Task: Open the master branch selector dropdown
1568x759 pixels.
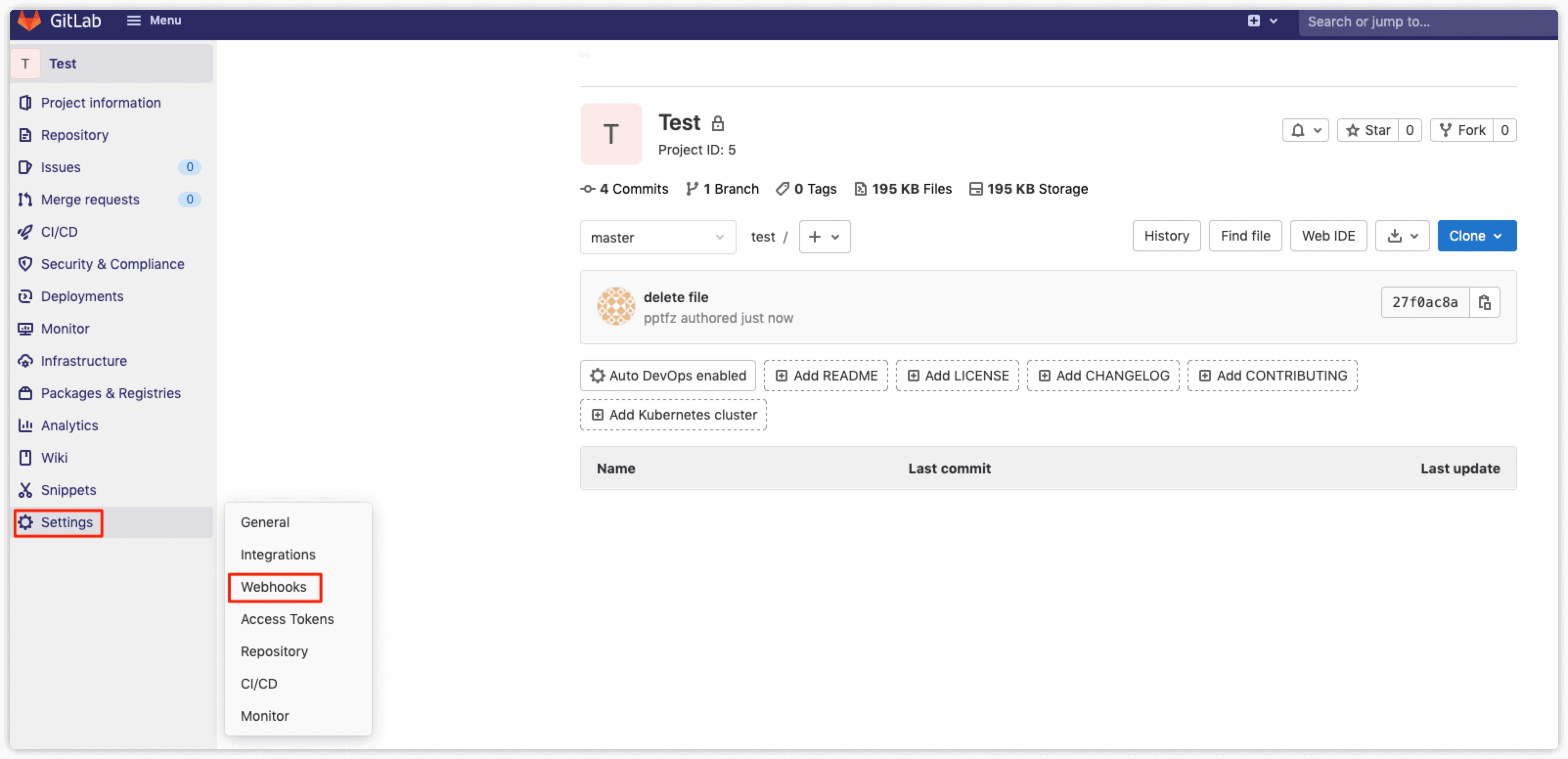Action: pyautogui.click(x=658, y=237)
